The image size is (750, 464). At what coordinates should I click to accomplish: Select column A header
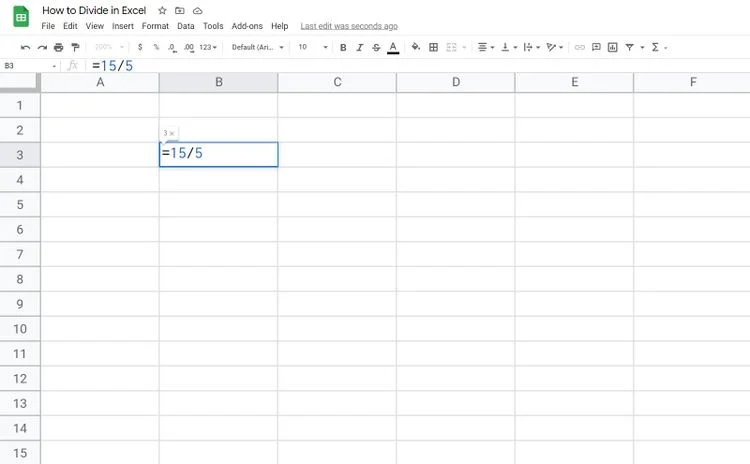click(x=100, y=82)
